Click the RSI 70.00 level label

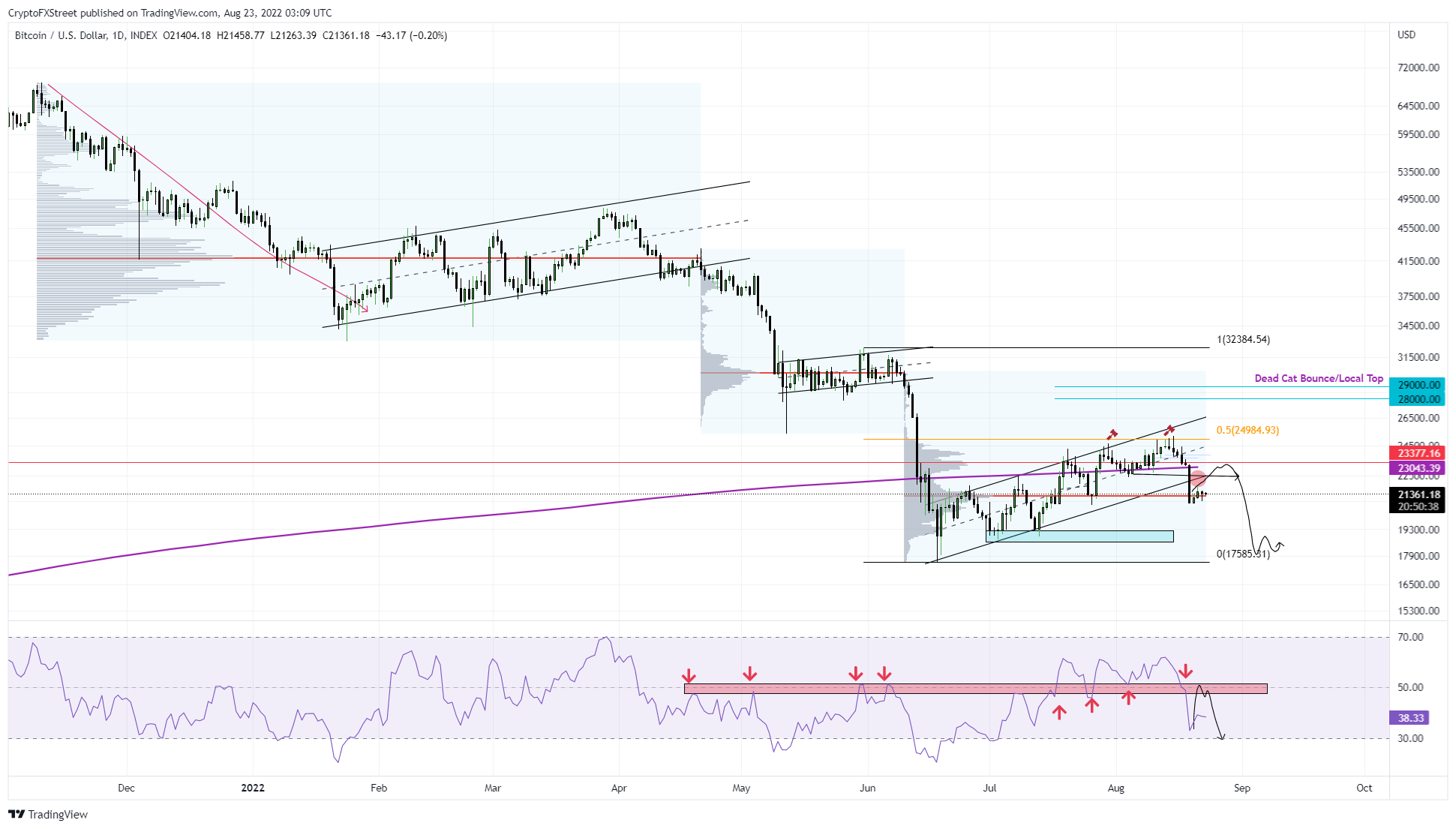coord(1411,637)
